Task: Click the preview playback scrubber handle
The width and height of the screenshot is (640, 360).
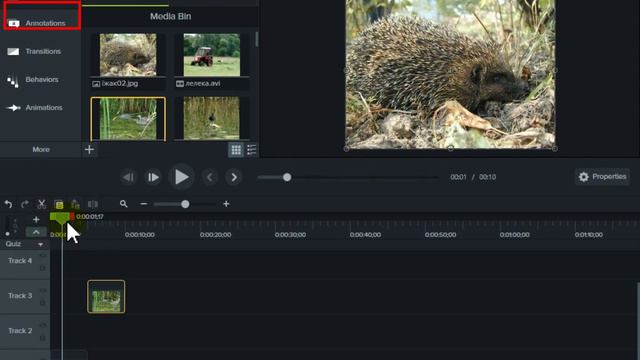Action: pos(287,177)
